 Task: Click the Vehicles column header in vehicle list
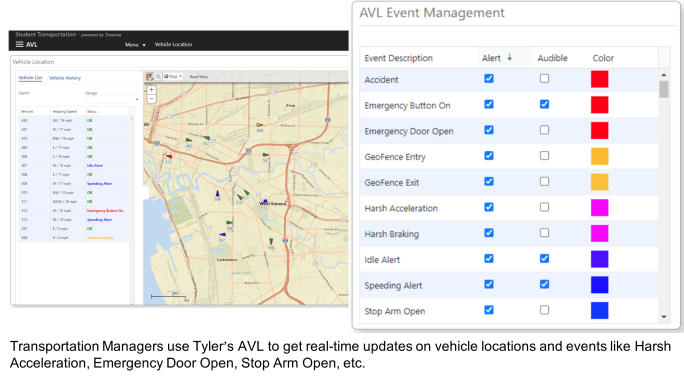click(27, 112)
